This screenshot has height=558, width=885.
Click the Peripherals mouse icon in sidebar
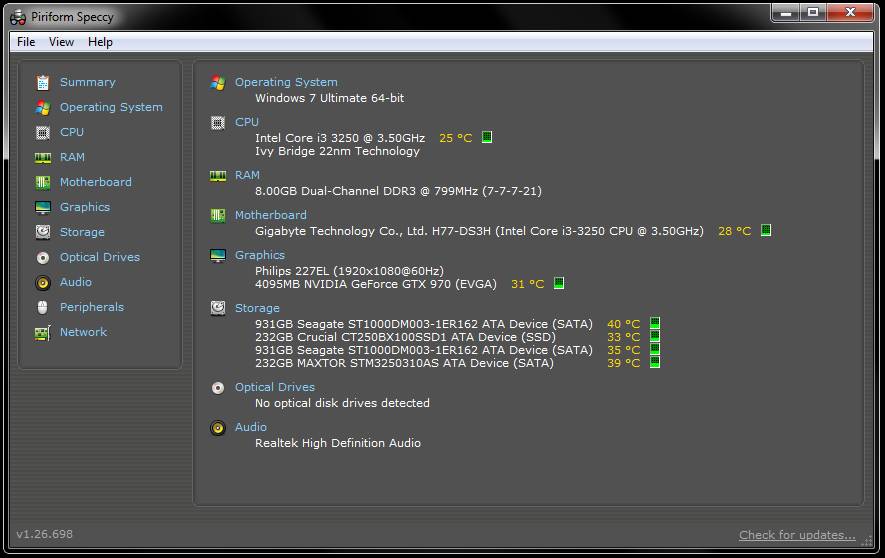(42, 307)
